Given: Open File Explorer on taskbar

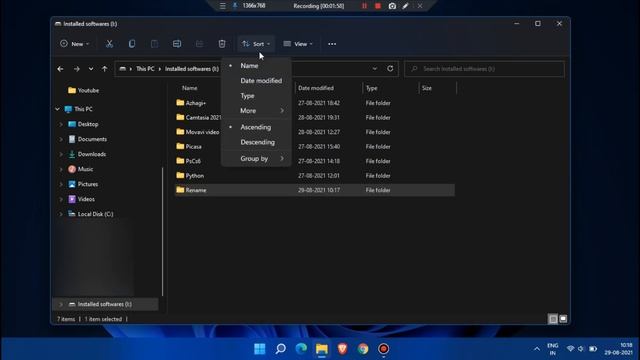Looking at the screenshot, I should (x=322, y=349).
